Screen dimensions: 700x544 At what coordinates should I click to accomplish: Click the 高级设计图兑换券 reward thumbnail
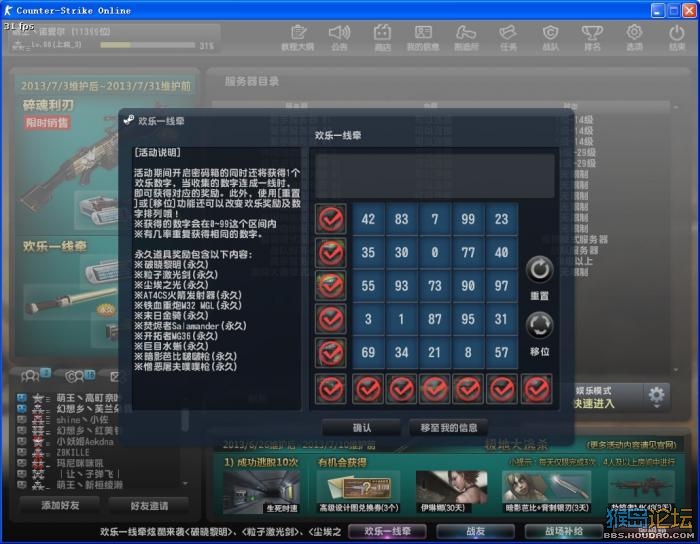pyautogui.click(x=359, y=492)
